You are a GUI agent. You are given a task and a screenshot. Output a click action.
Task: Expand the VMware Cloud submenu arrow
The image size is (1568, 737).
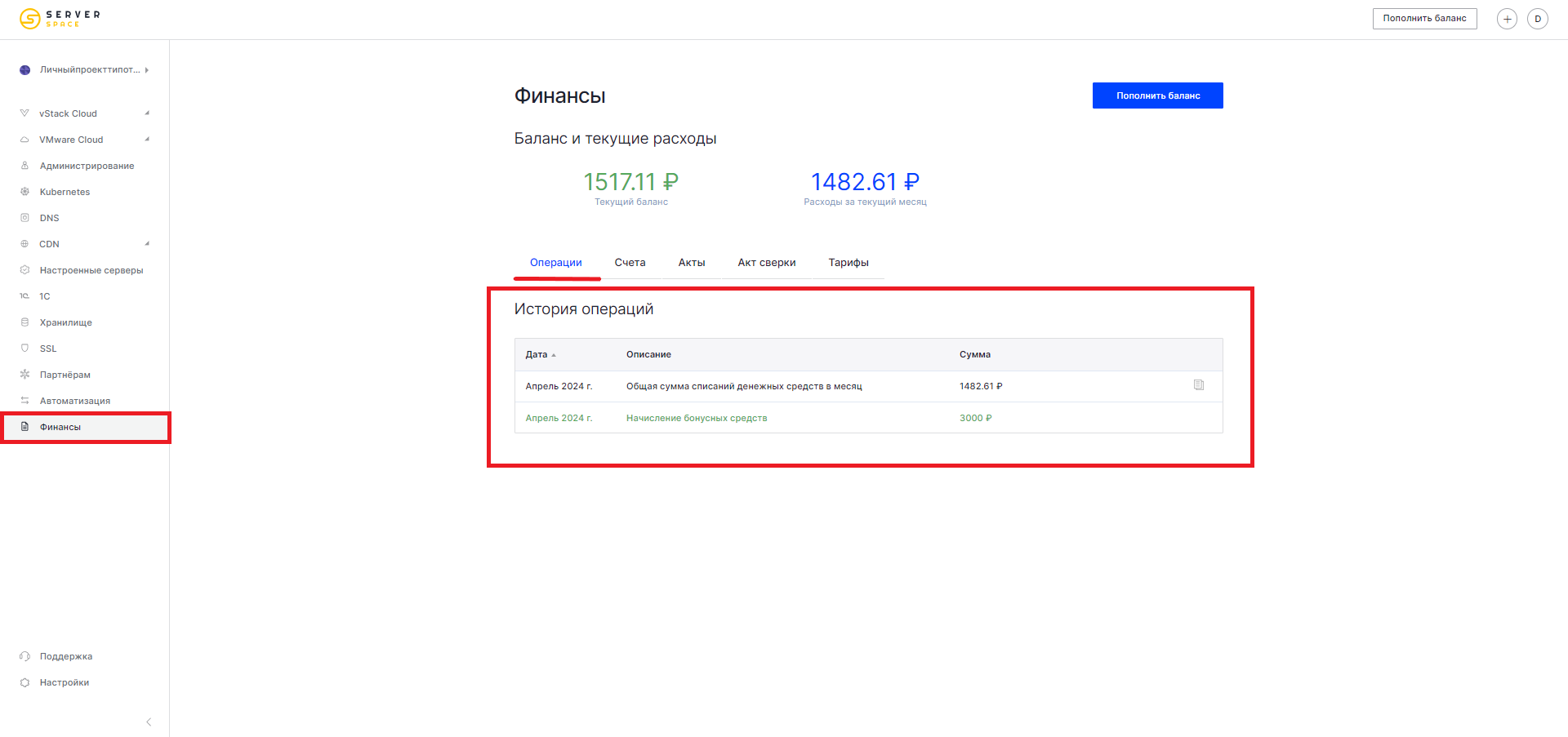tap(147, 140)
